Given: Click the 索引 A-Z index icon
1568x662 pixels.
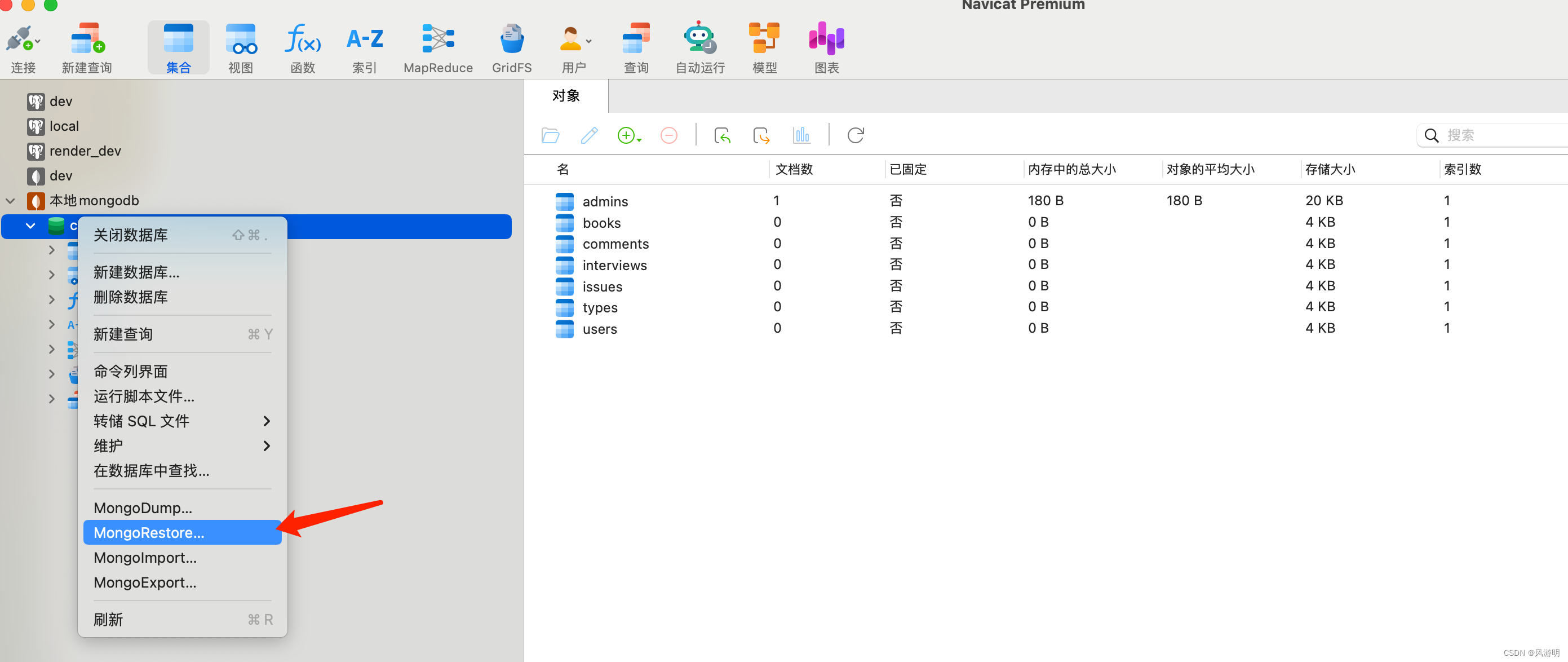Looking at the screenshot, I should 364,39.
